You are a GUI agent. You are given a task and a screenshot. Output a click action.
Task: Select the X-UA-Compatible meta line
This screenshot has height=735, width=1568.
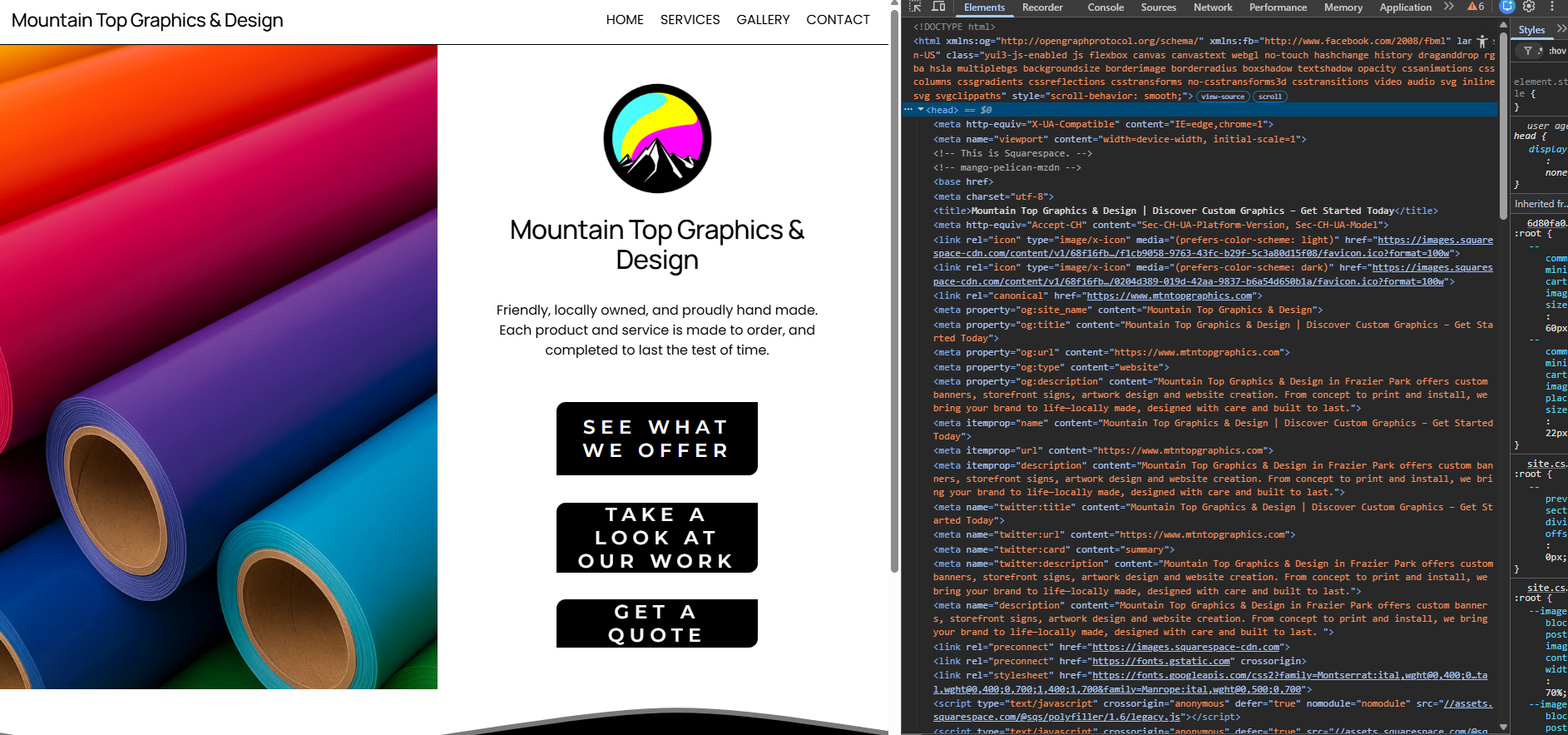pyautogui.click(x=1103, y=124)
